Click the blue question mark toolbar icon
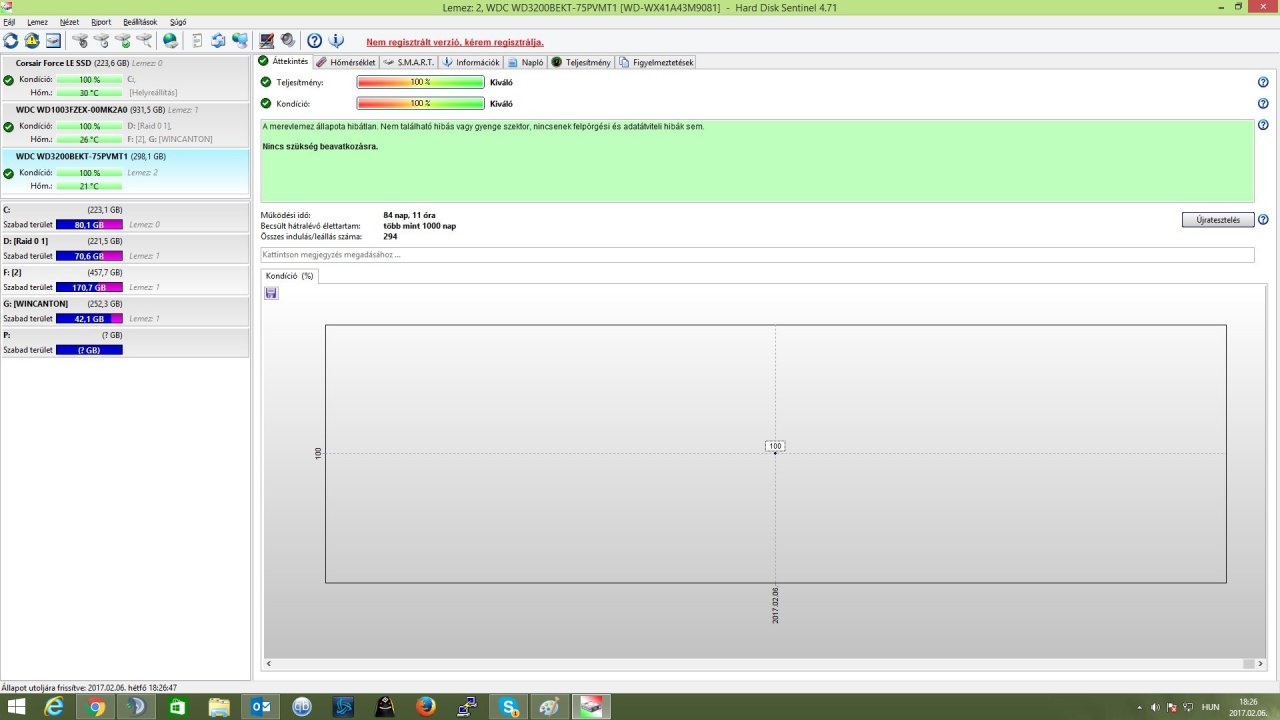Image resolution: width=1280 pixels, height=720 pixels. pos(314,41)
